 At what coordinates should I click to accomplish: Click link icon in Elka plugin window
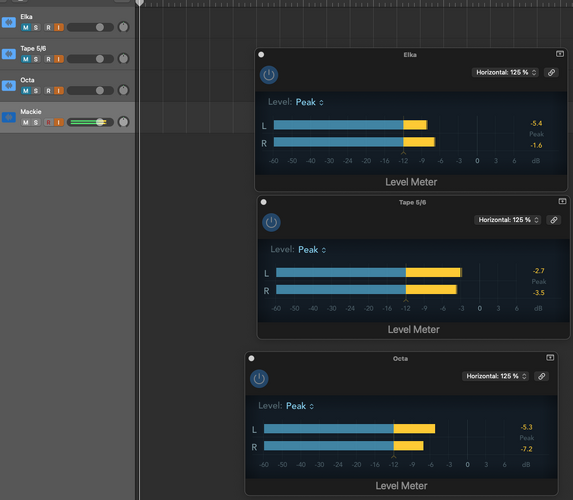point(551,72)
